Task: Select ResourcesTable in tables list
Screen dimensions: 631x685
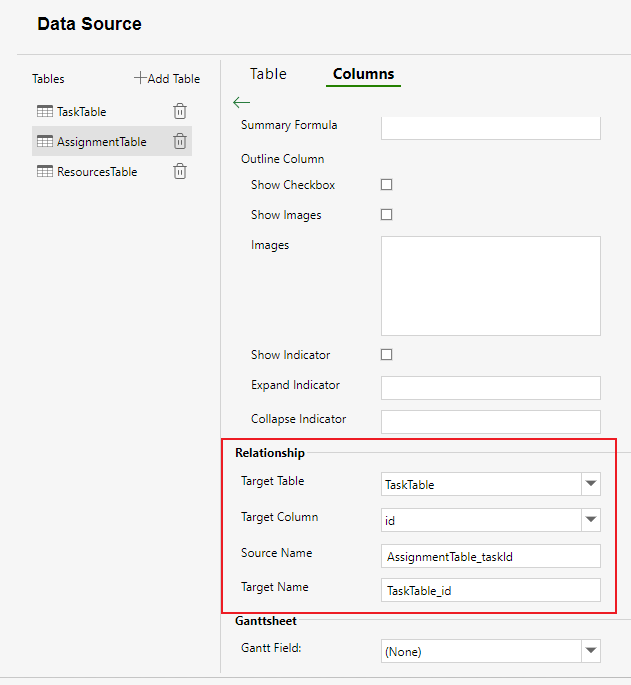Action: click(112, 172)
